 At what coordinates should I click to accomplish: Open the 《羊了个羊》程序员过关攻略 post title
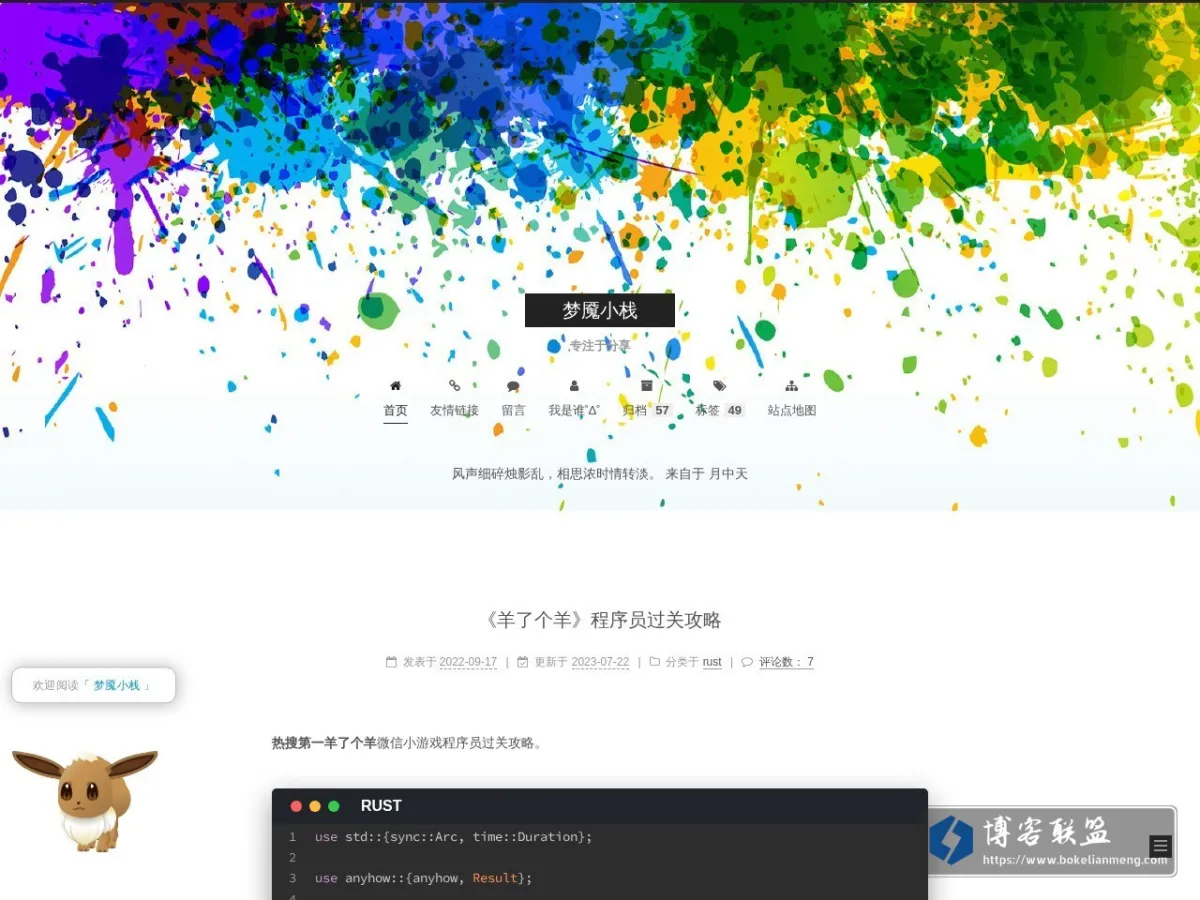point(600,620)
